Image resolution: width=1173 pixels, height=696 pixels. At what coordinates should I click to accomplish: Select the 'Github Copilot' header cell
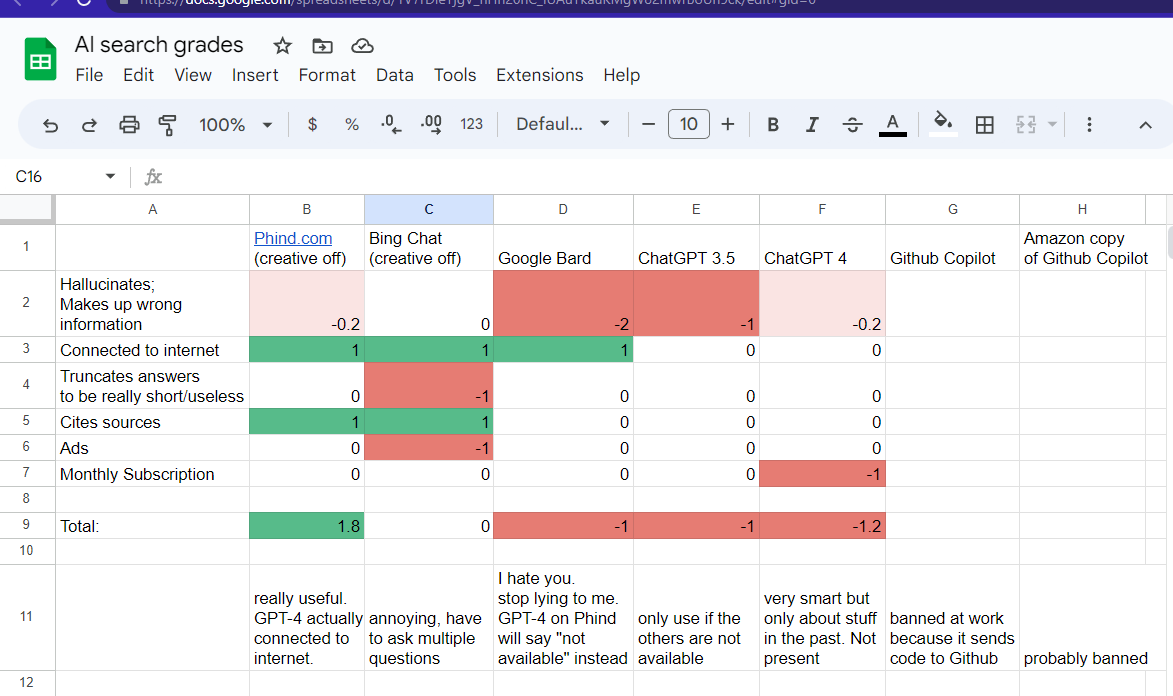(952, 248)
